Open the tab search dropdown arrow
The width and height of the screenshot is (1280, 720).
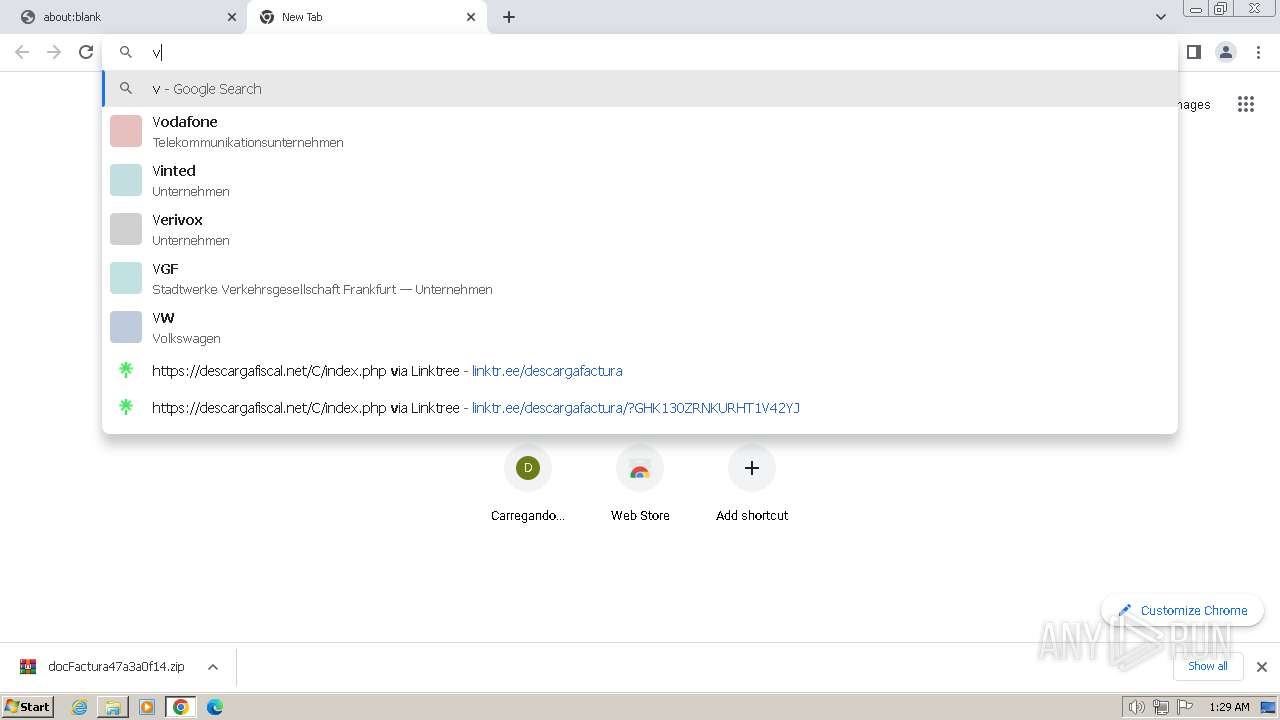pyautogui.click(x=1160, y=17)
